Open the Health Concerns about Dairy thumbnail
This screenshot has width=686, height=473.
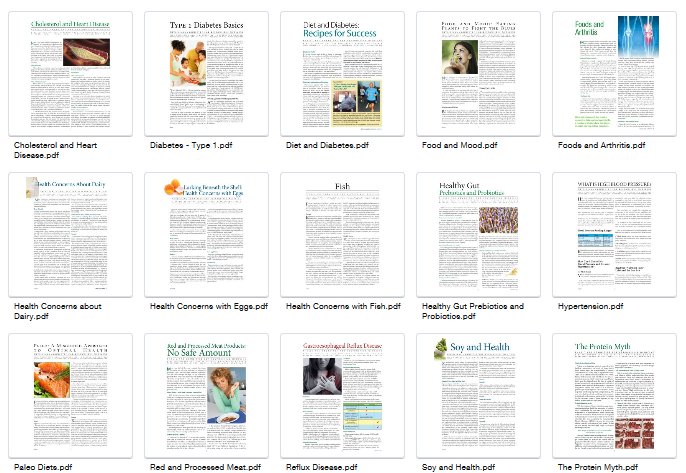(x=70, y=235)
